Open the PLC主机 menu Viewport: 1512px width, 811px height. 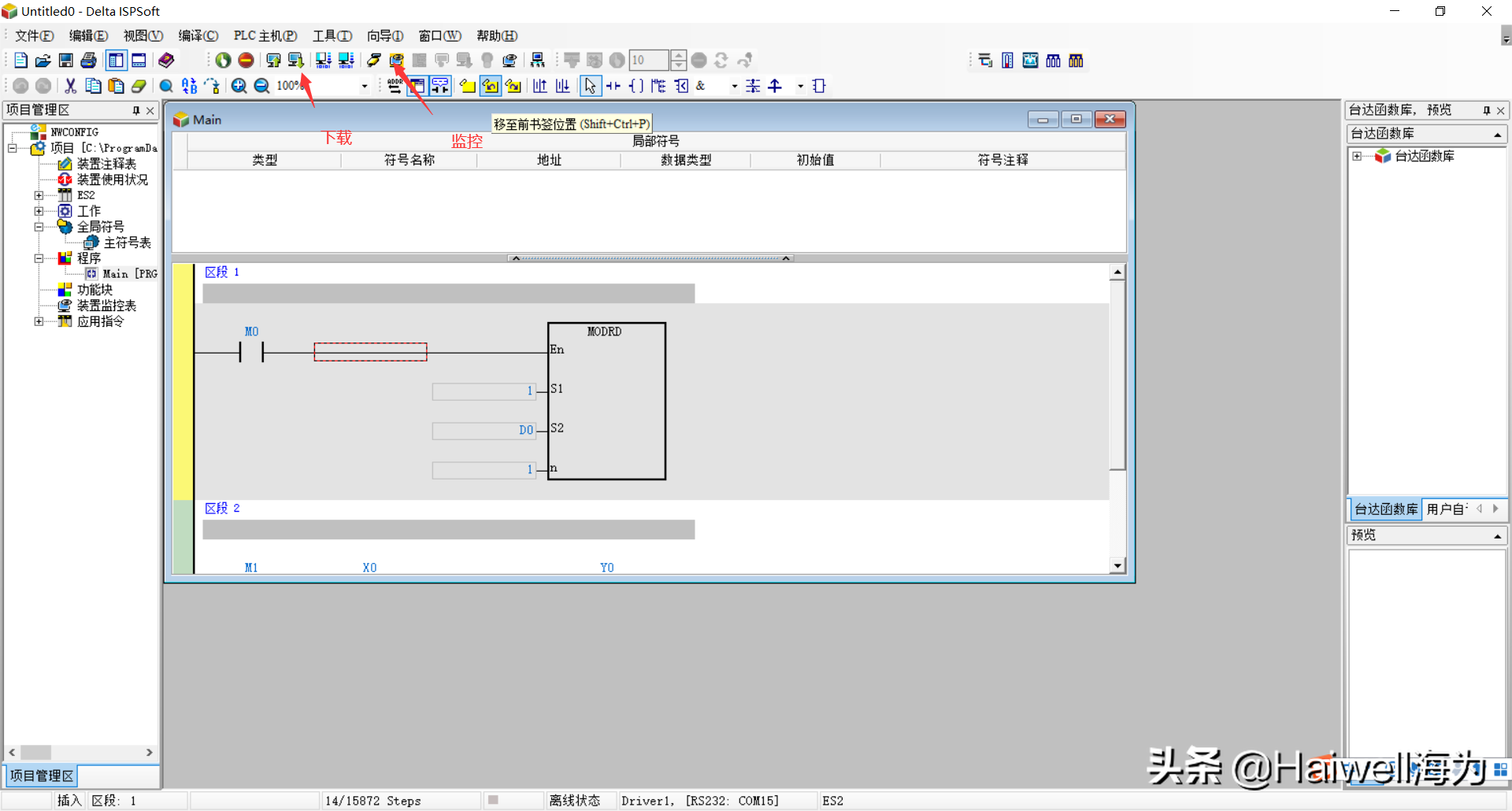(265, 36)
